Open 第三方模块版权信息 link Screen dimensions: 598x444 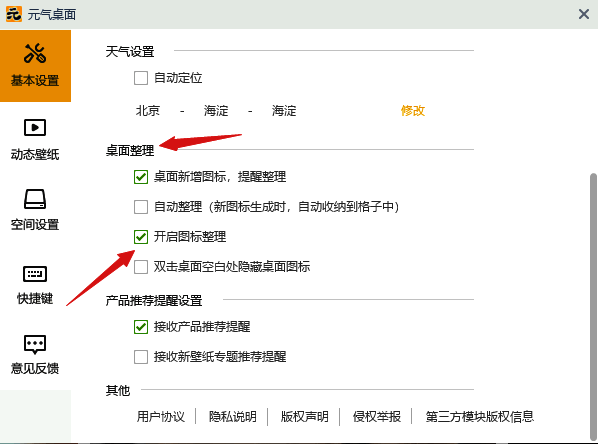(x=480, y=417)
